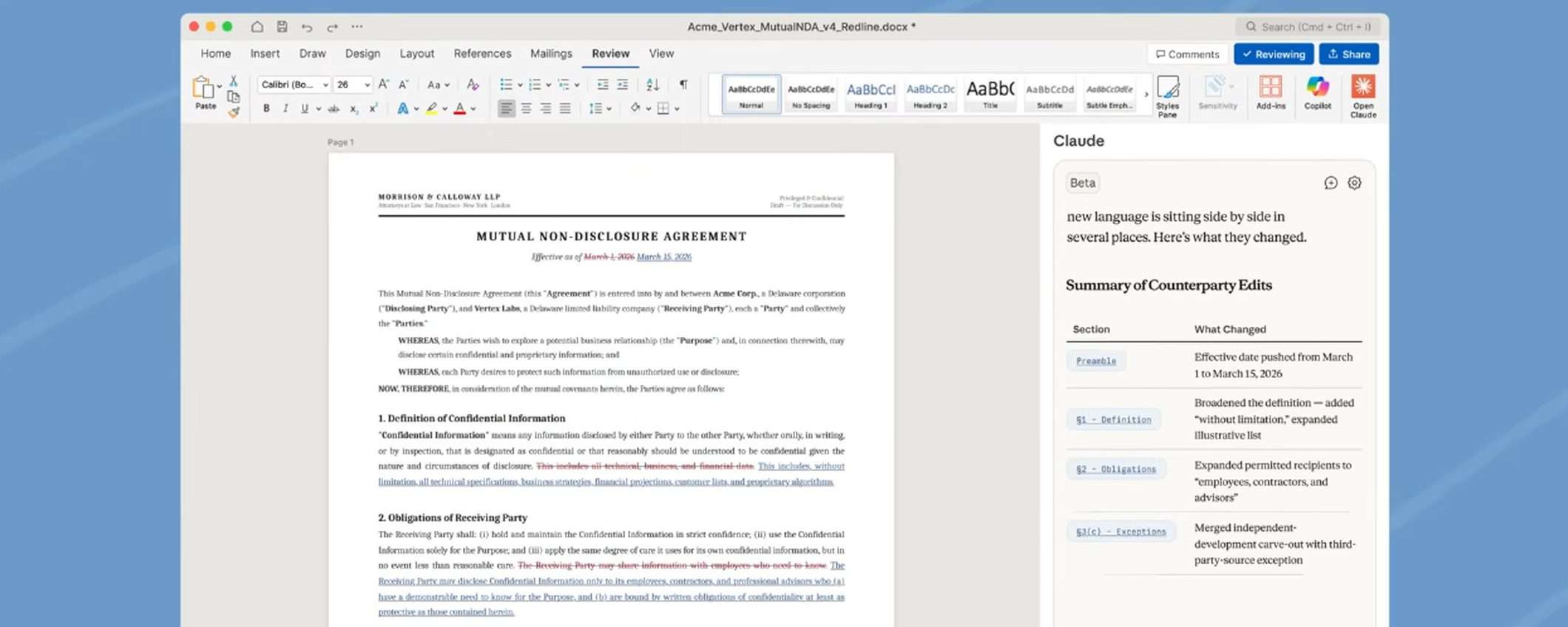Click the Sort A-to-Z icon

(x=652, y=85)
